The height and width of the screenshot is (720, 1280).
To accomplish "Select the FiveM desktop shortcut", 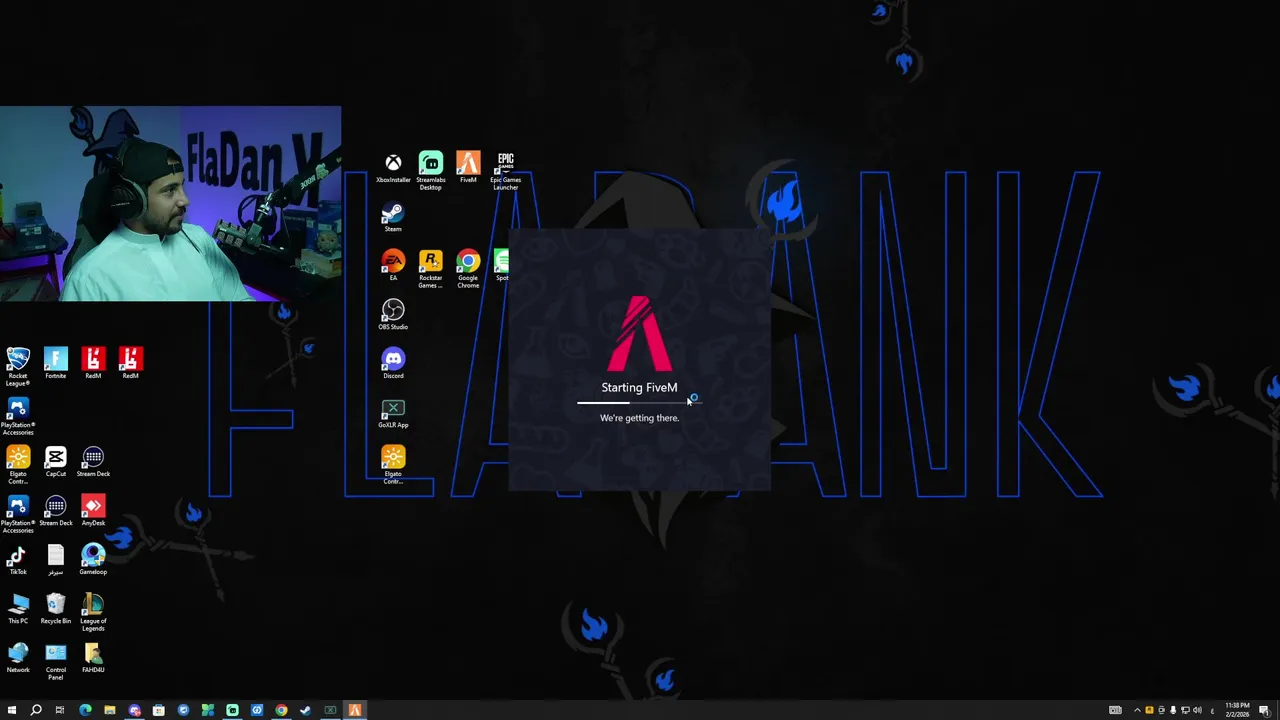I will (468, 167).
